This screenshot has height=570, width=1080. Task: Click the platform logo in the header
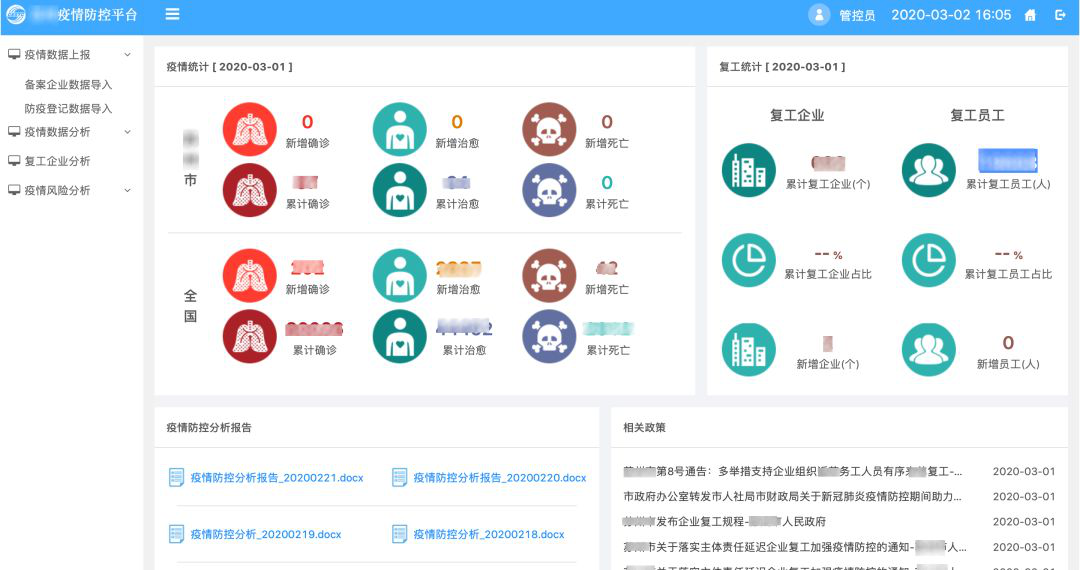coord(16,14)
